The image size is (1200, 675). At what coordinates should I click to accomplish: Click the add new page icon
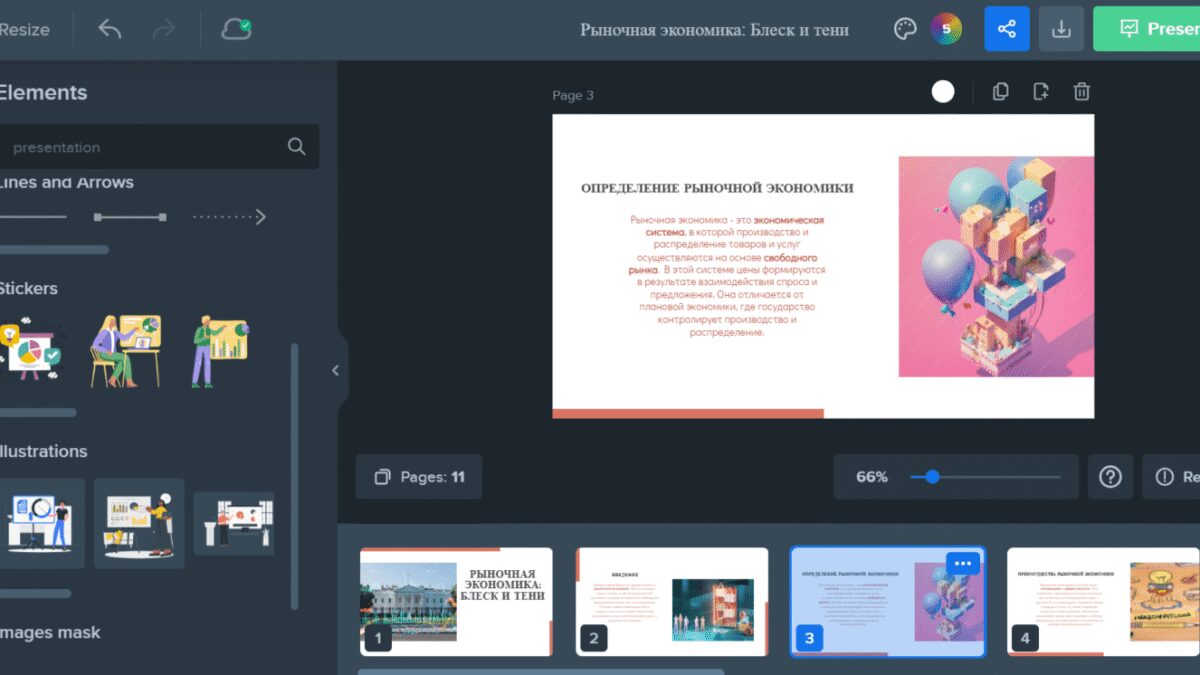pyautogui.click(x=1041, y=92)
